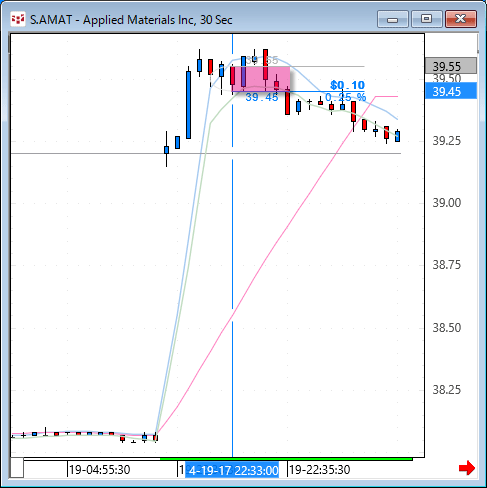Image resolution: width=487 pixels, height=488 pixels.
Task: Click the tall blue candle of the price jump
Action: [x=189, y=105]
